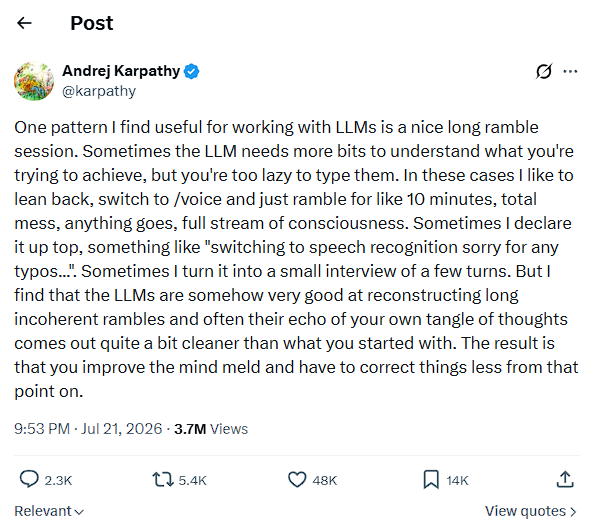Open the 9:53 PM timestamp link
Image resolution: width=596 pixels, height=529 pixels.
(x=42, y=429)
